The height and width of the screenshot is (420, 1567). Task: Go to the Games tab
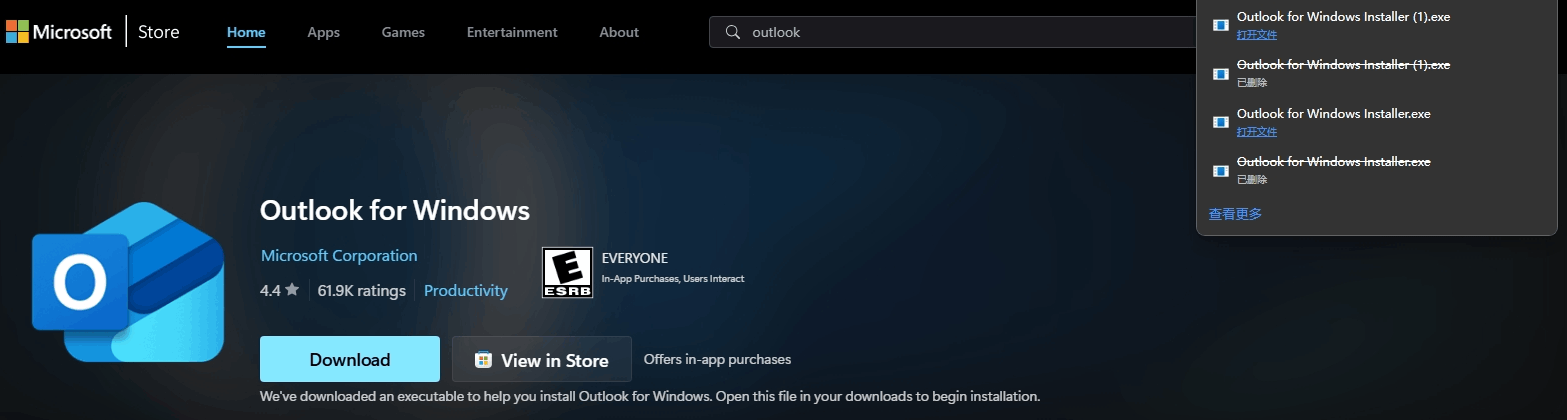[403, 32]
